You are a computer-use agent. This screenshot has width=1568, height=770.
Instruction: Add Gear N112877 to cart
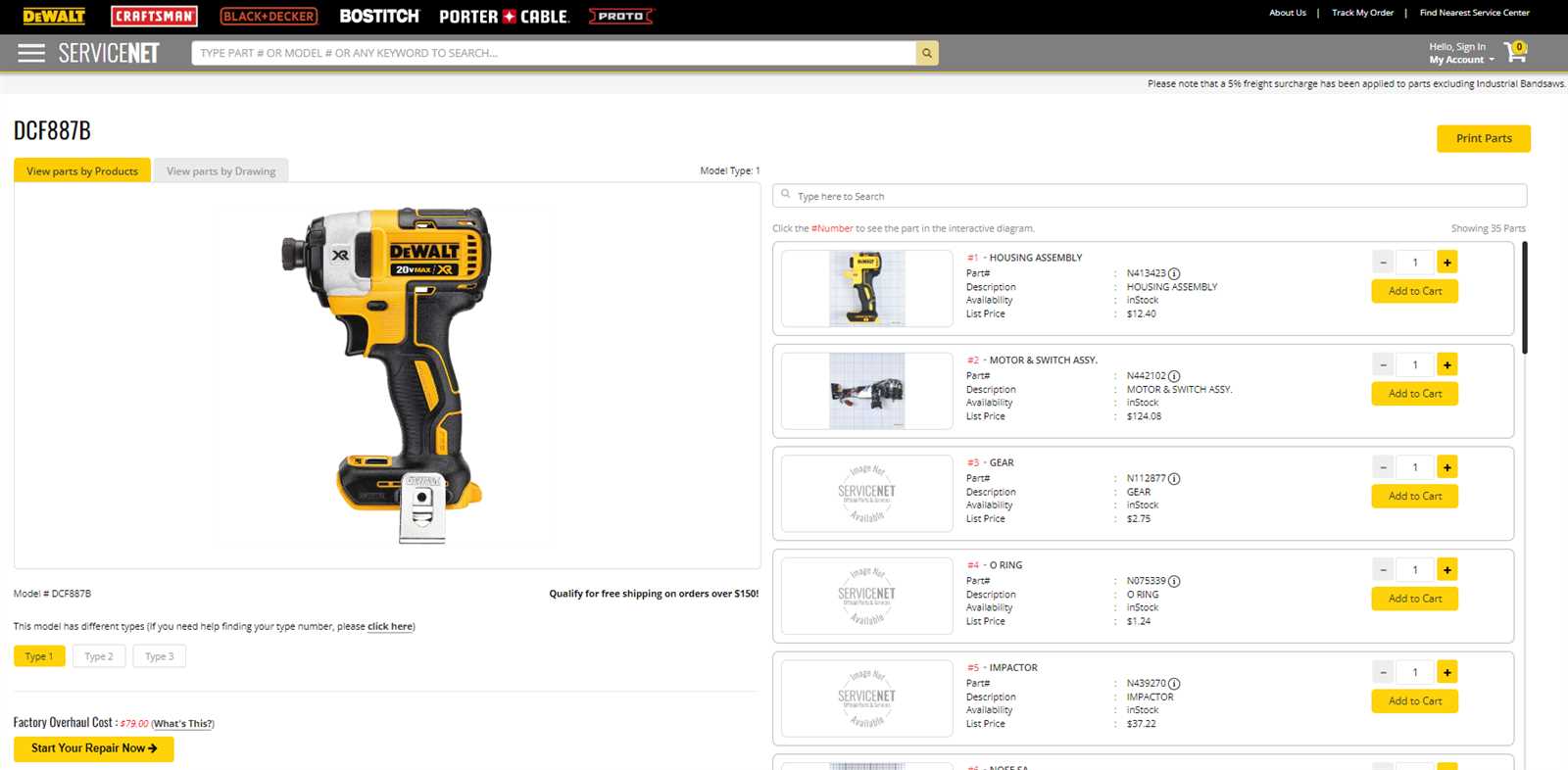pos(1415,496)
